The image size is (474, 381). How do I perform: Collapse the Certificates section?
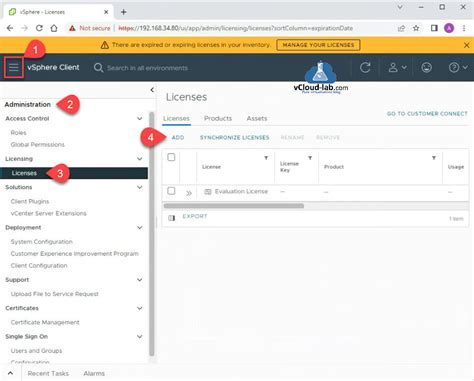point(140,308)
